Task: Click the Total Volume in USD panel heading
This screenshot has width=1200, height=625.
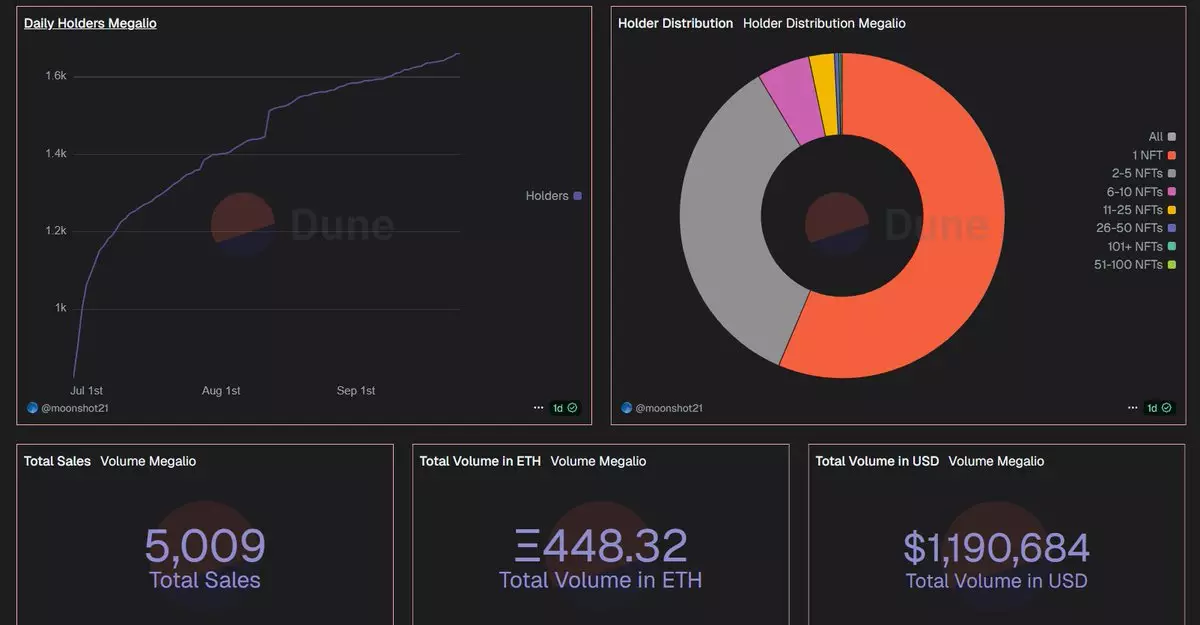Action: point(877,461)
